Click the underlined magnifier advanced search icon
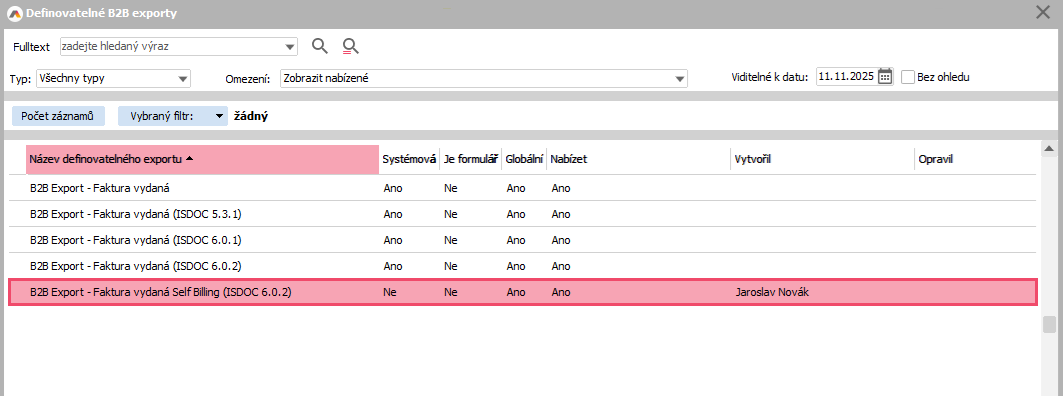 pos(350,46)
